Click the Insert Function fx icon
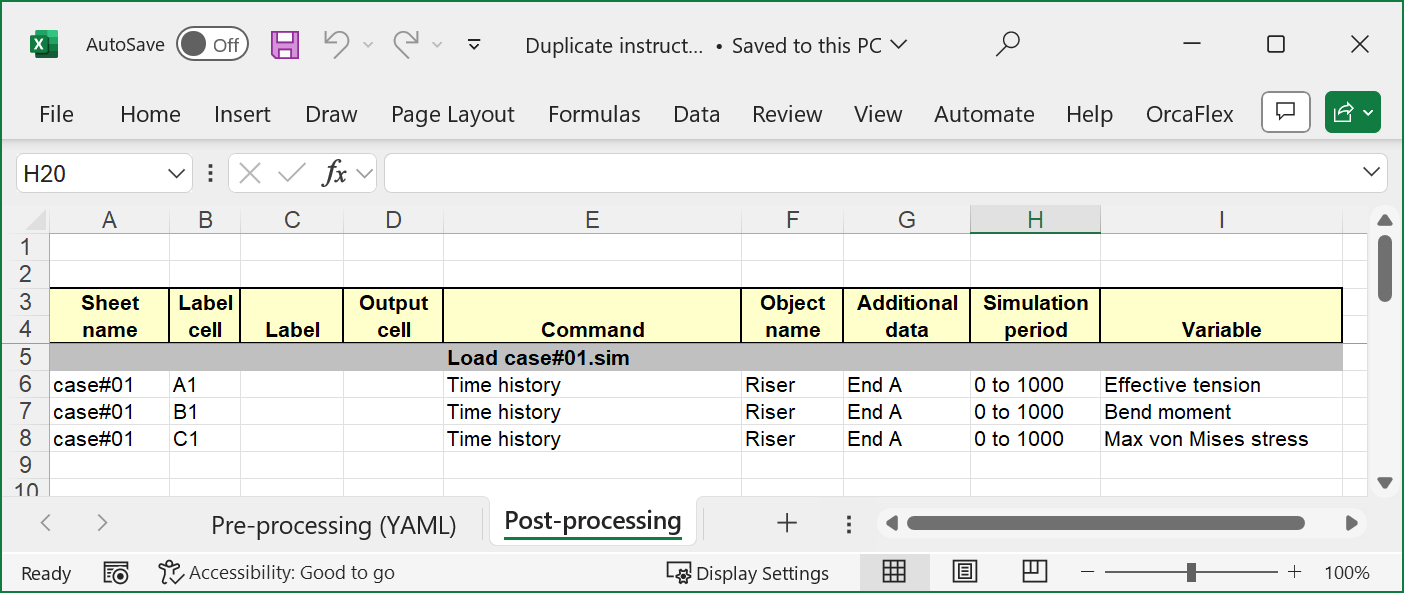The height and width of the screenshot is (593, 1404). pyautogui.click(x=334, y=174)
